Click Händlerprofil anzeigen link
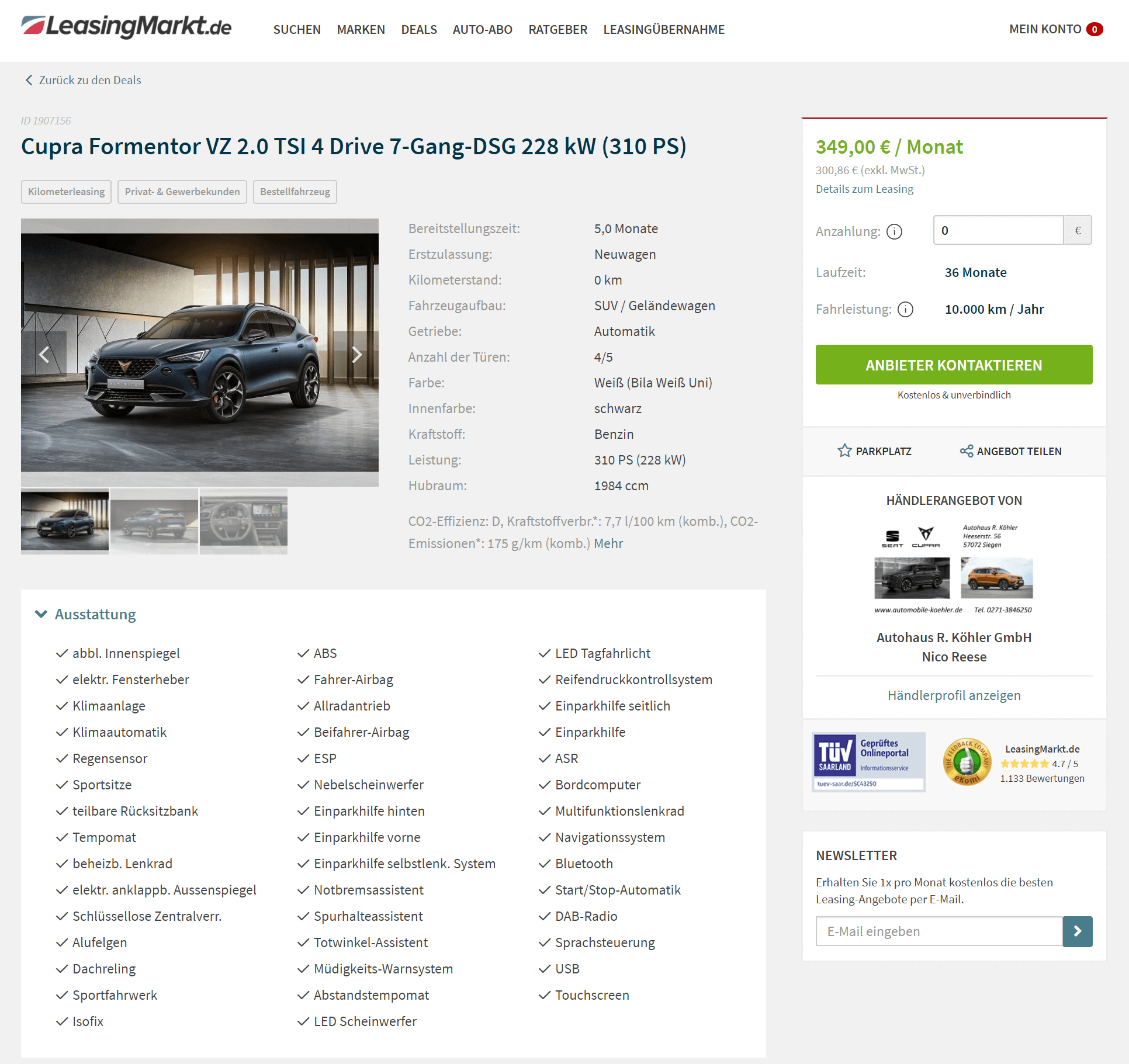The width and height of the screenshot is (1129, 1064). [x=954, y=695]
